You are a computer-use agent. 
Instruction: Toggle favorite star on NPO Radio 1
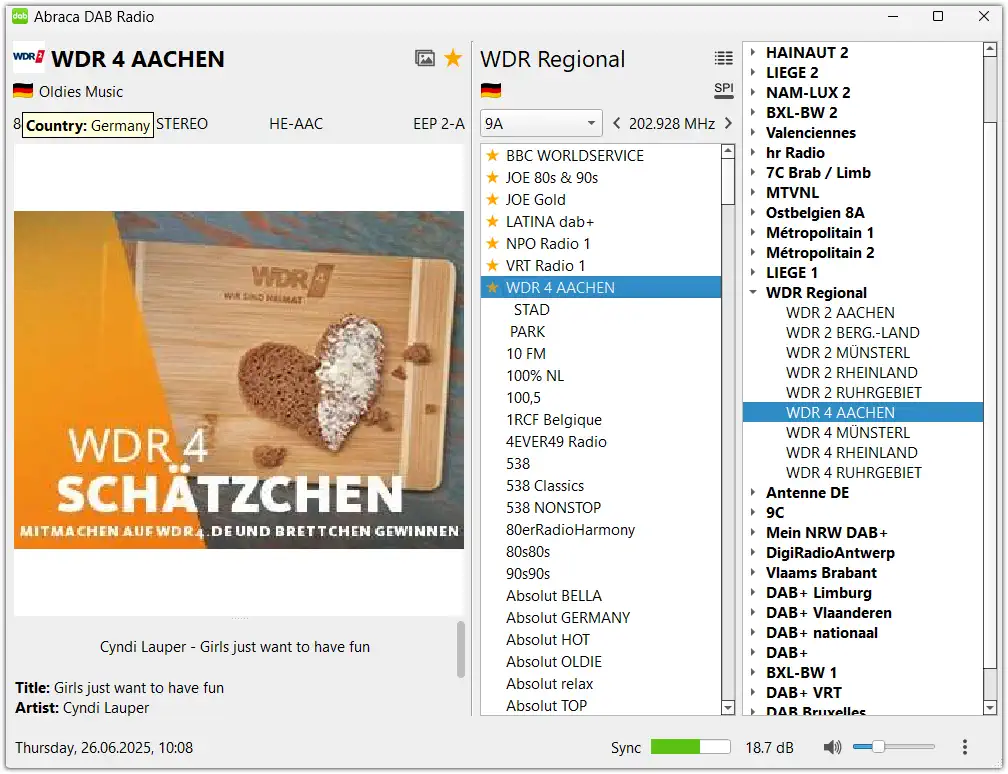[492, 243]
